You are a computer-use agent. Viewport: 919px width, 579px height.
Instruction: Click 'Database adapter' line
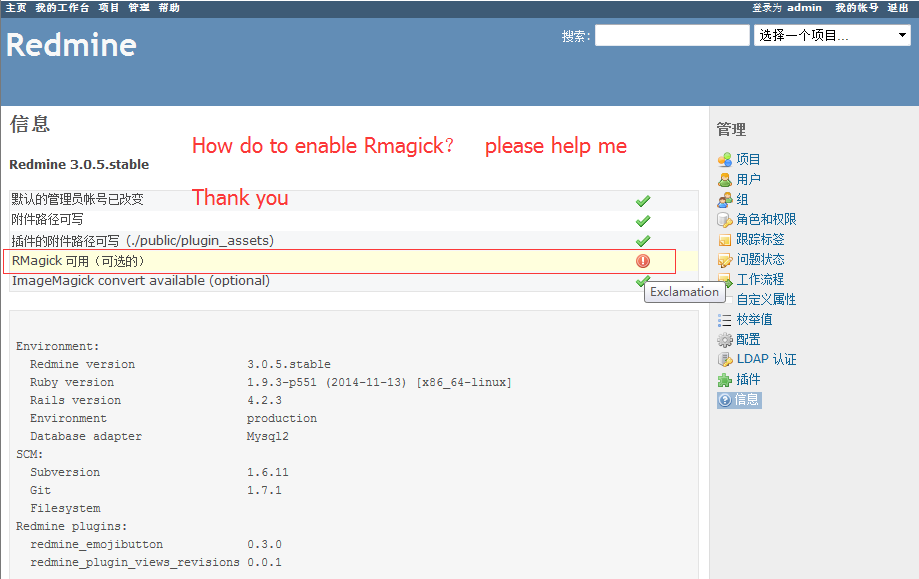coord(159,436)
